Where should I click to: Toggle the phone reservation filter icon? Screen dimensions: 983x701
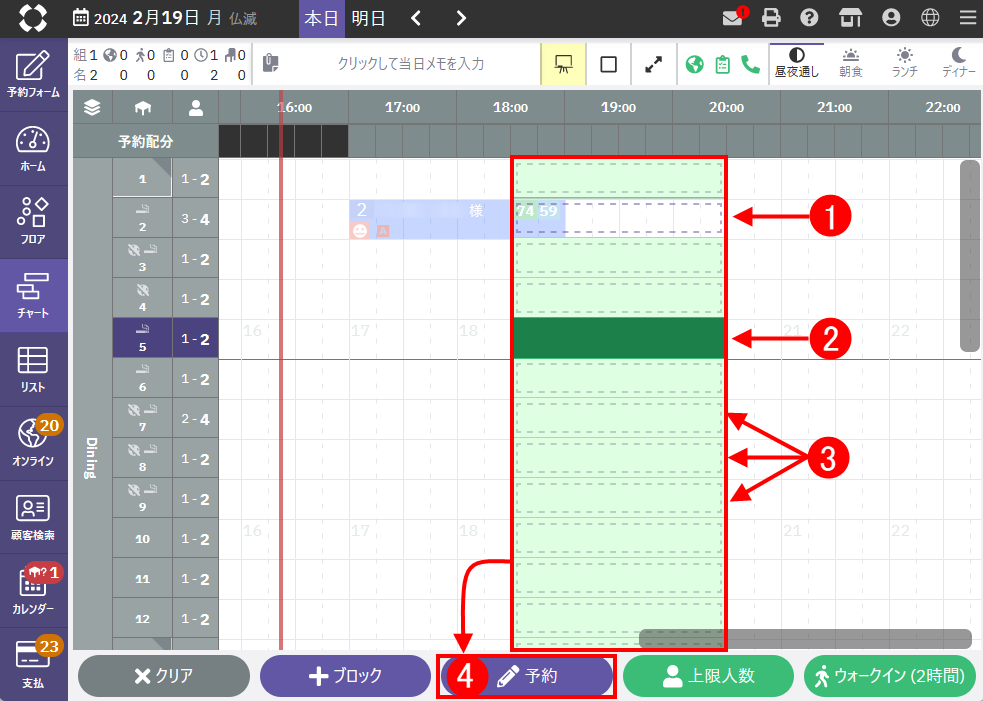[750, 64]
